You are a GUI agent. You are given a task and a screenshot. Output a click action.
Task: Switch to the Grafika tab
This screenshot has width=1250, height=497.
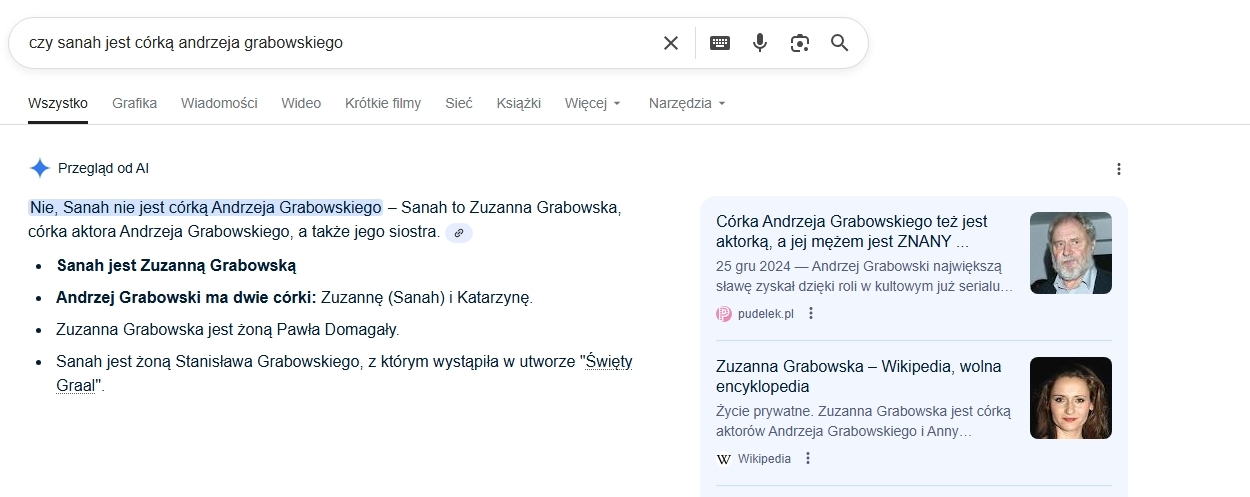[x=134, y=103]
